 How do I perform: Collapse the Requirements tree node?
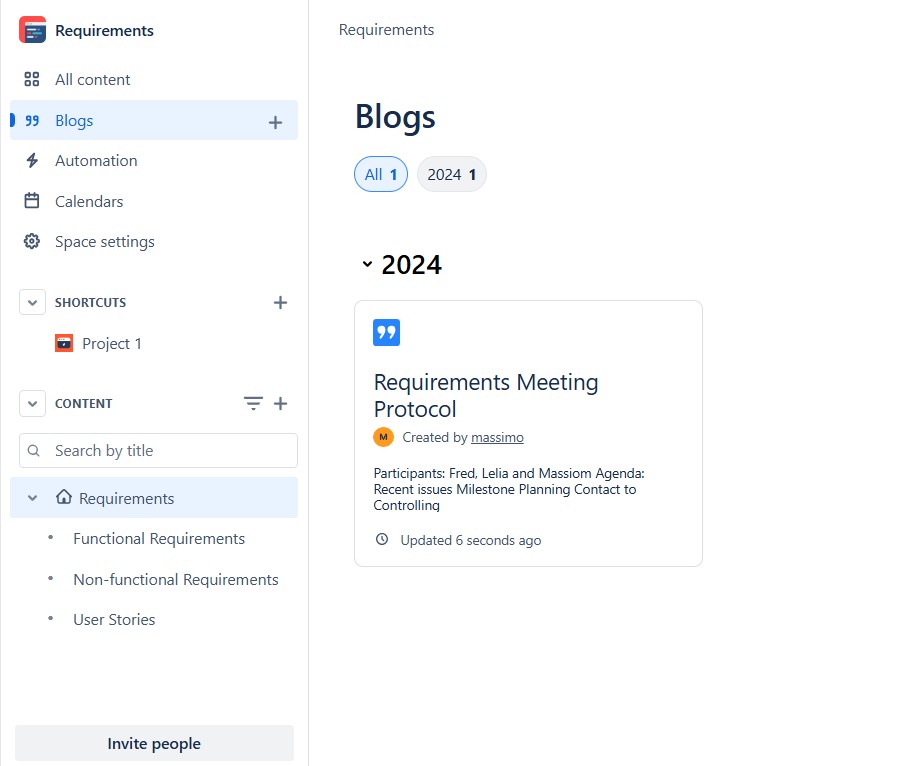pyautogui.click(x=33, y=498)
